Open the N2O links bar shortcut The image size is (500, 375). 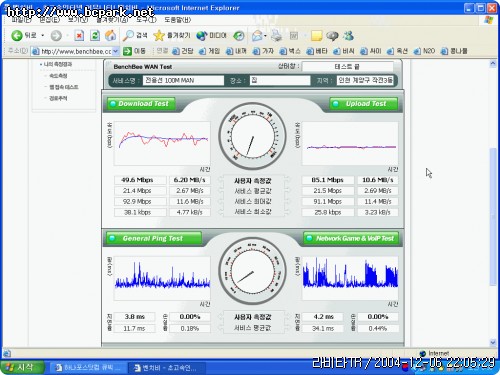coord(424,51)
